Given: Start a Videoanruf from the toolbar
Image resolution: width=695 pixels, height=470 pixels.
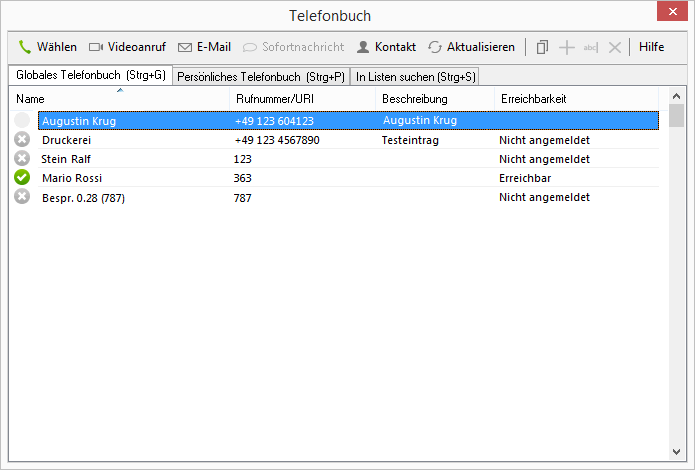Looking at the screenshot, I should click(x=127, y=47).
